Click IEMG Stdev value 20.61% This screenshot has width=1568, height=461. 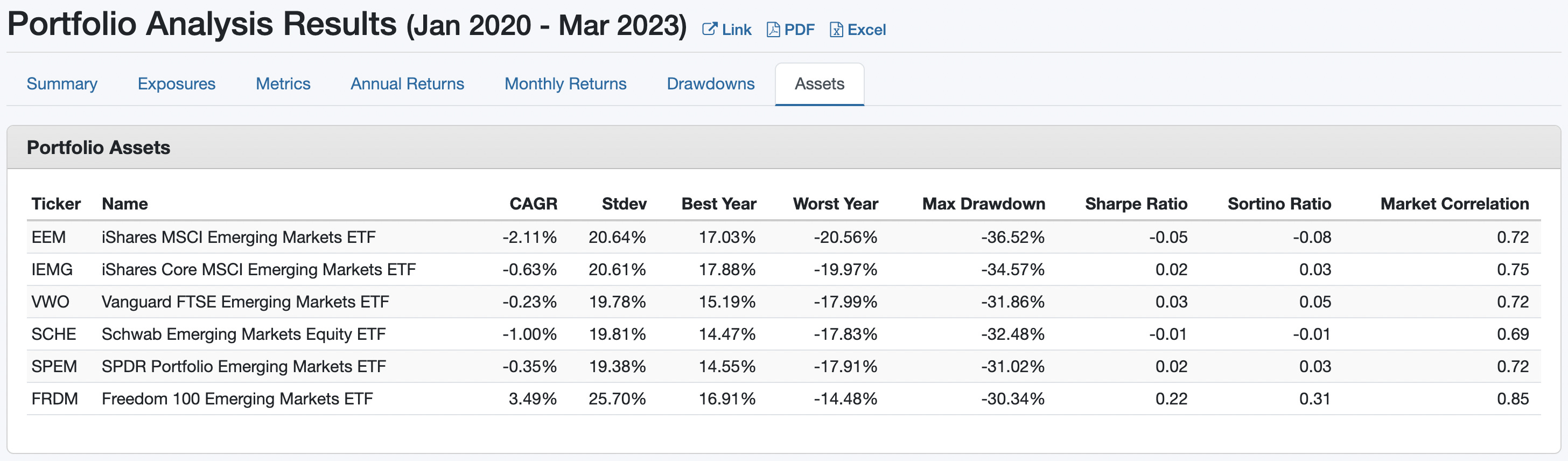click(617, 269)
